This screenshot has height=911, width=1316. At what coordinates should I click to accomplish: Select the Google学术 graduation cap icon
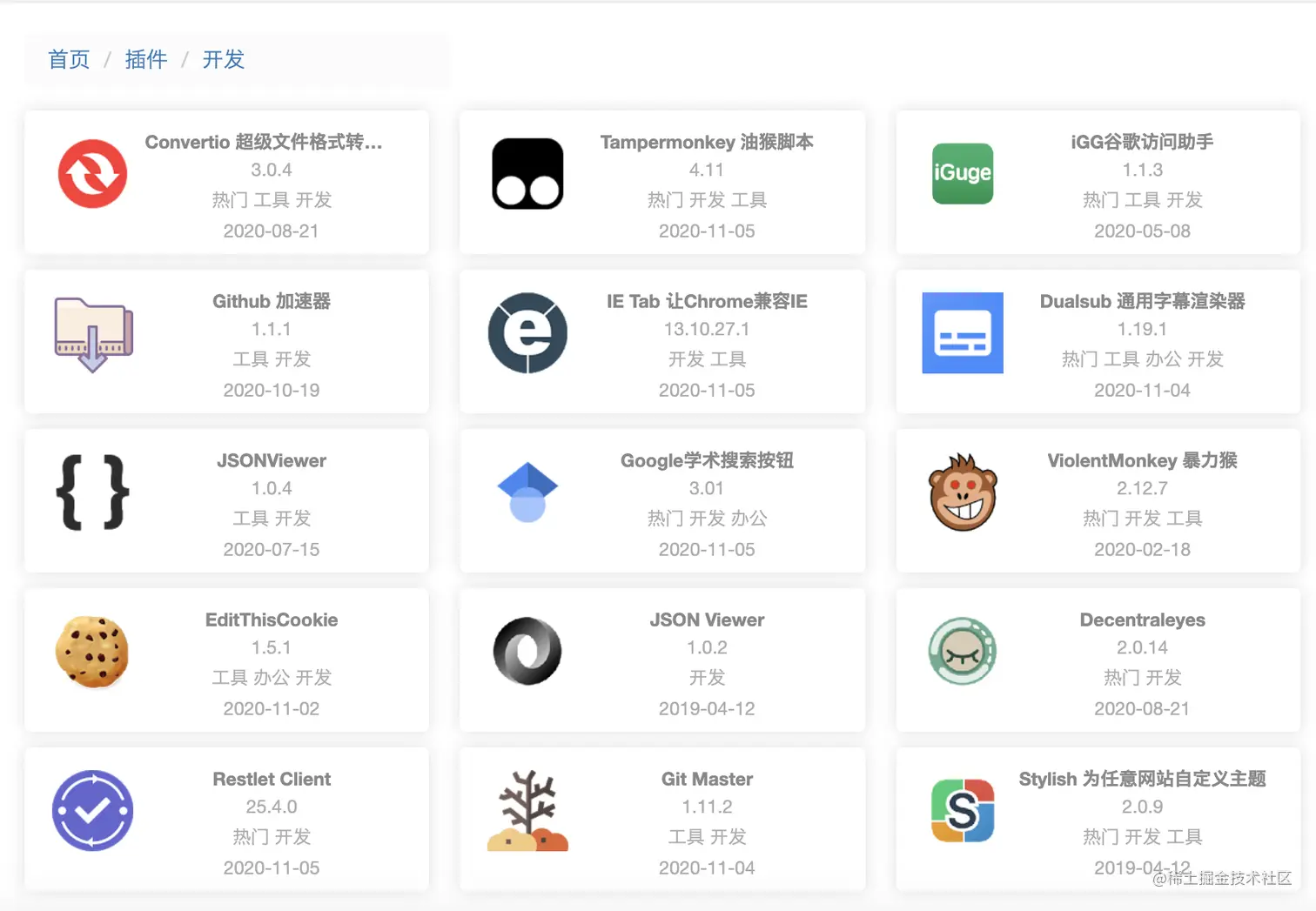(x=527, y=492)
